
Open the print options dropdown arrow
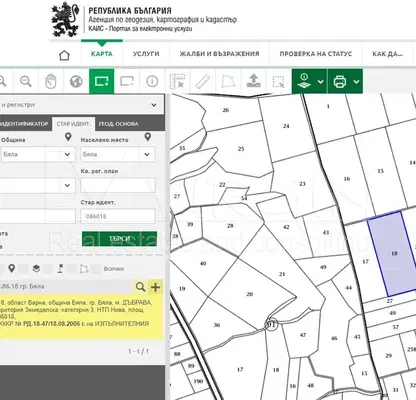coord(356,81)
